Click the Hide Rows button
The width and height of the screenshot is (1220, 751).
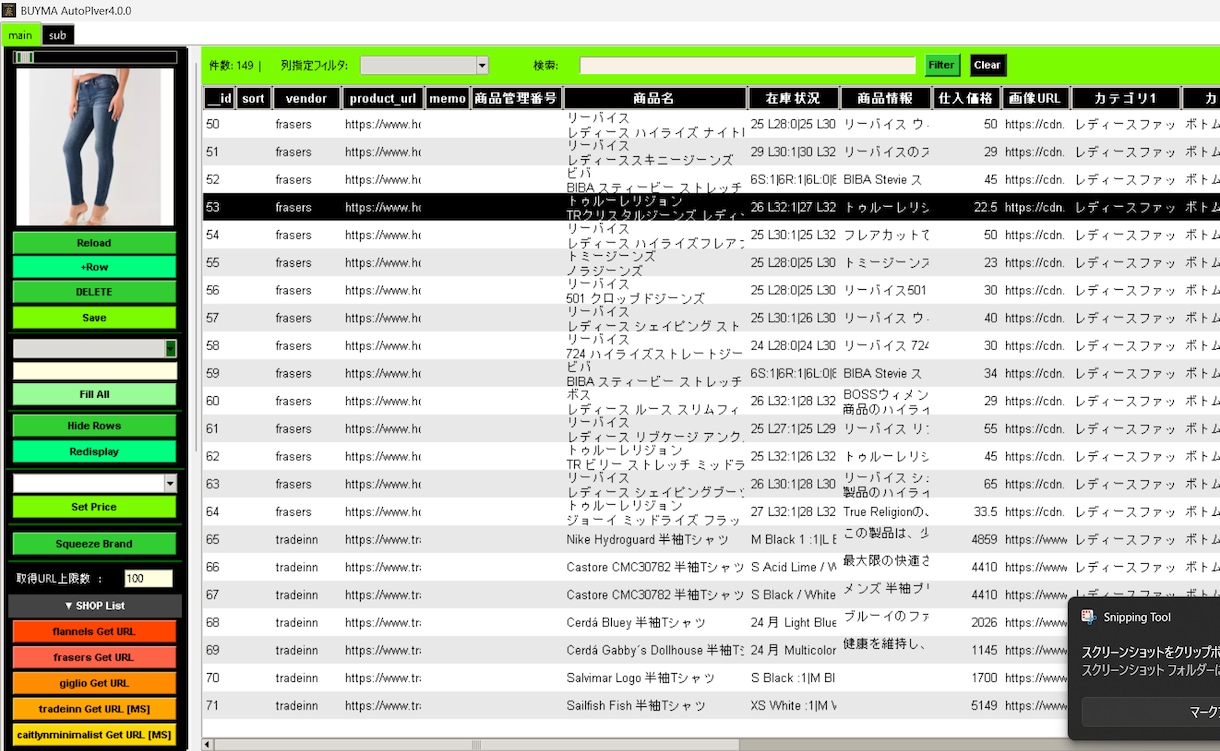click(x=94, y=426)
